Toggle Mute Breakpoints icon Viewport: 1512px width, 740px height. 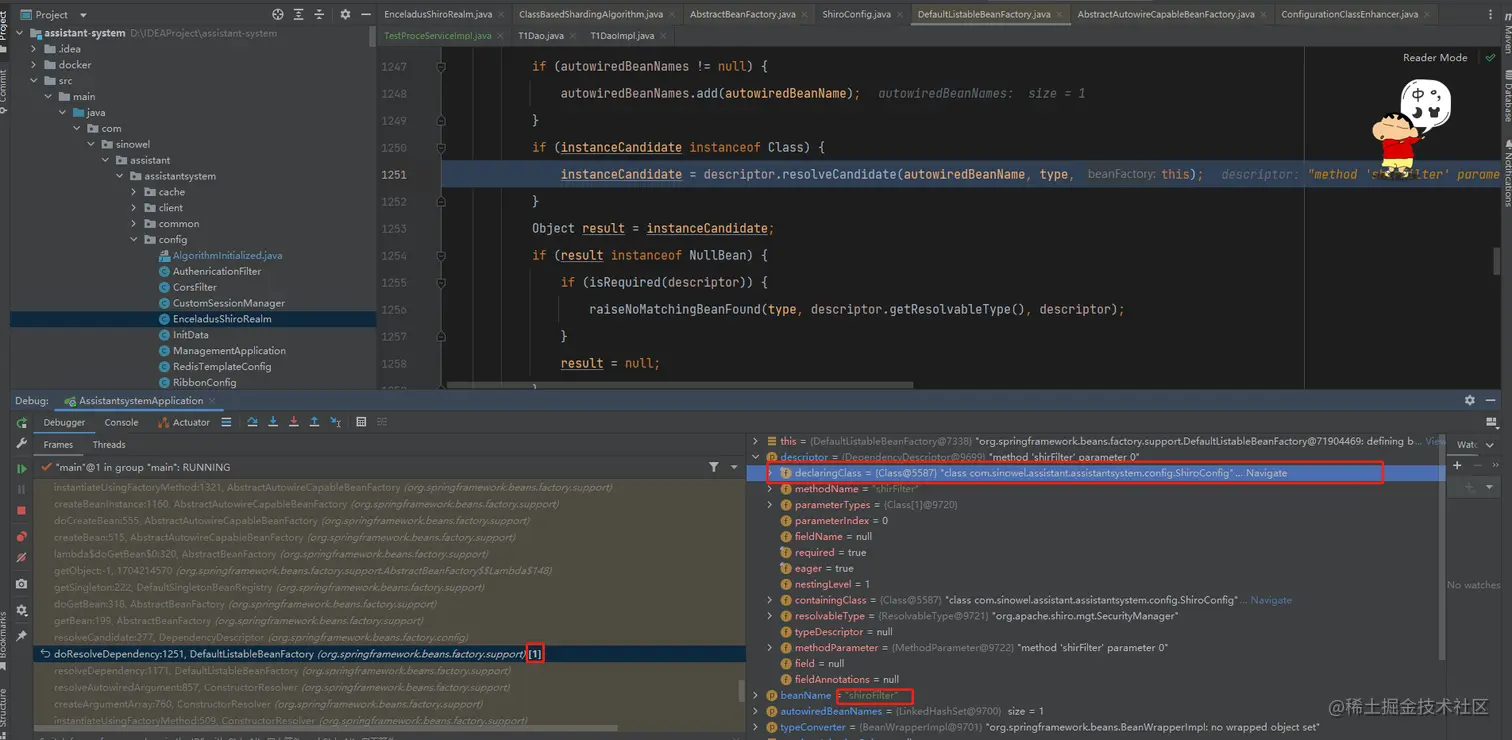(21, 558)
